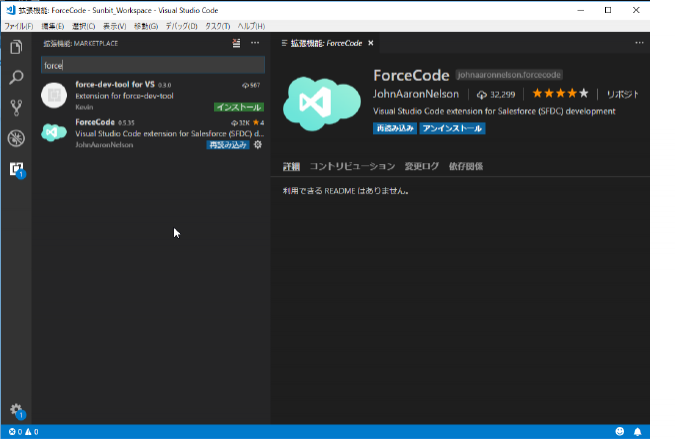Open the 選択(C) menu
This screenshot has height=439, width=675.
[84, 26]
